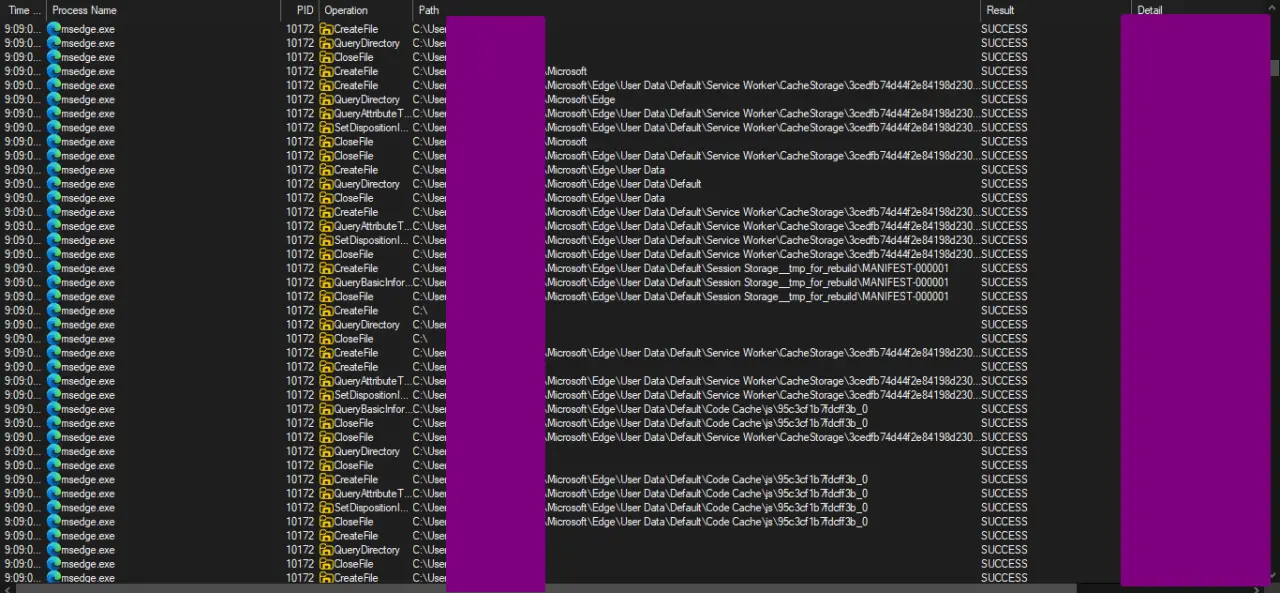
Task: Select Code Cache path in CreateFile row
Action: (x=706, y=480)
